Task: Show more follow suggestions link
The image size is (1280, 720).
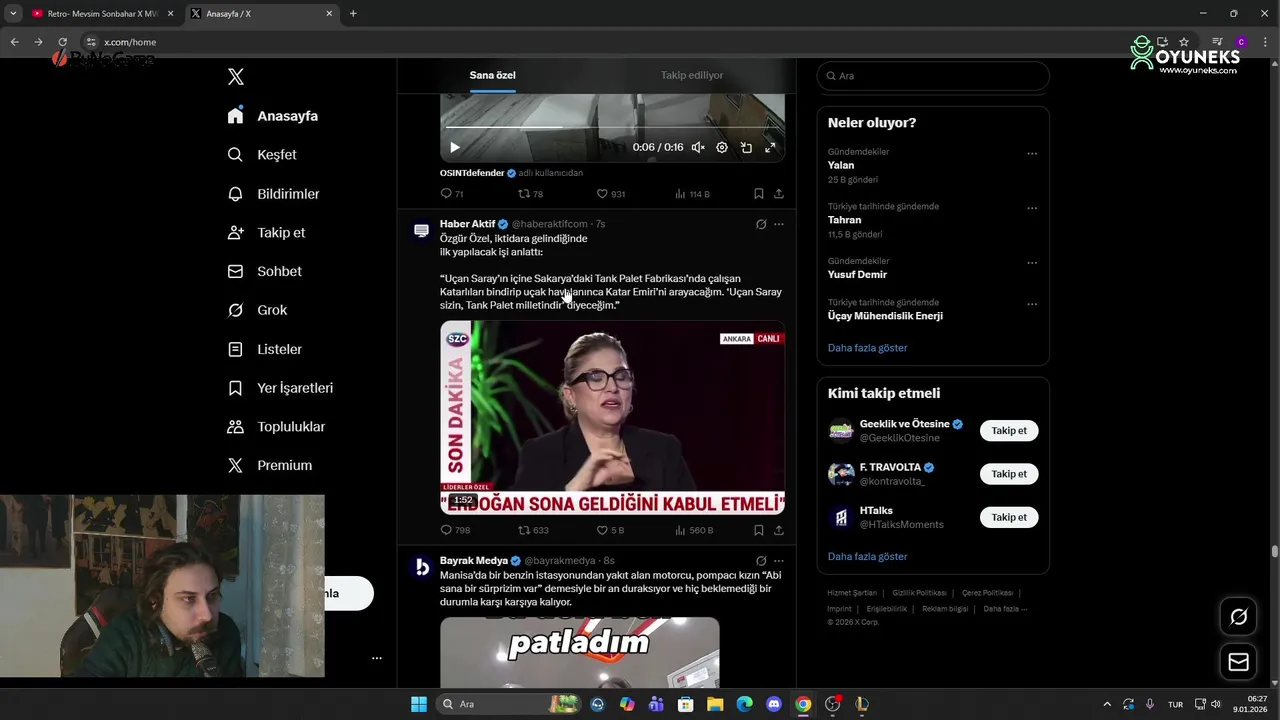Action: click(867, 556)
